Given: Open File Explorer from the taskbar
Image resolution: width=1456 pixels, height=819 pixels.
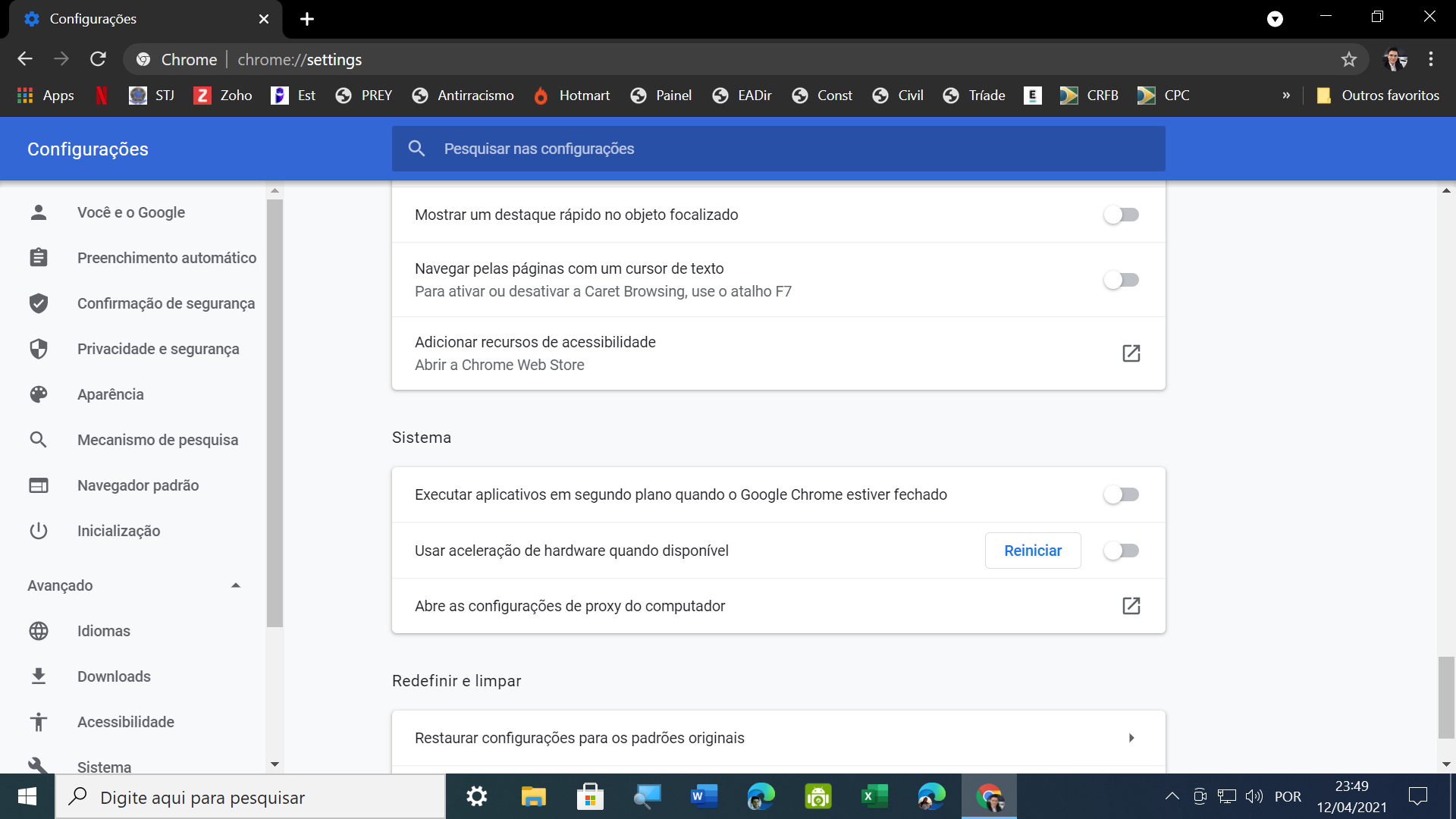Looking at the screenshot, I should pyautogui.click(x=533, y=797).
